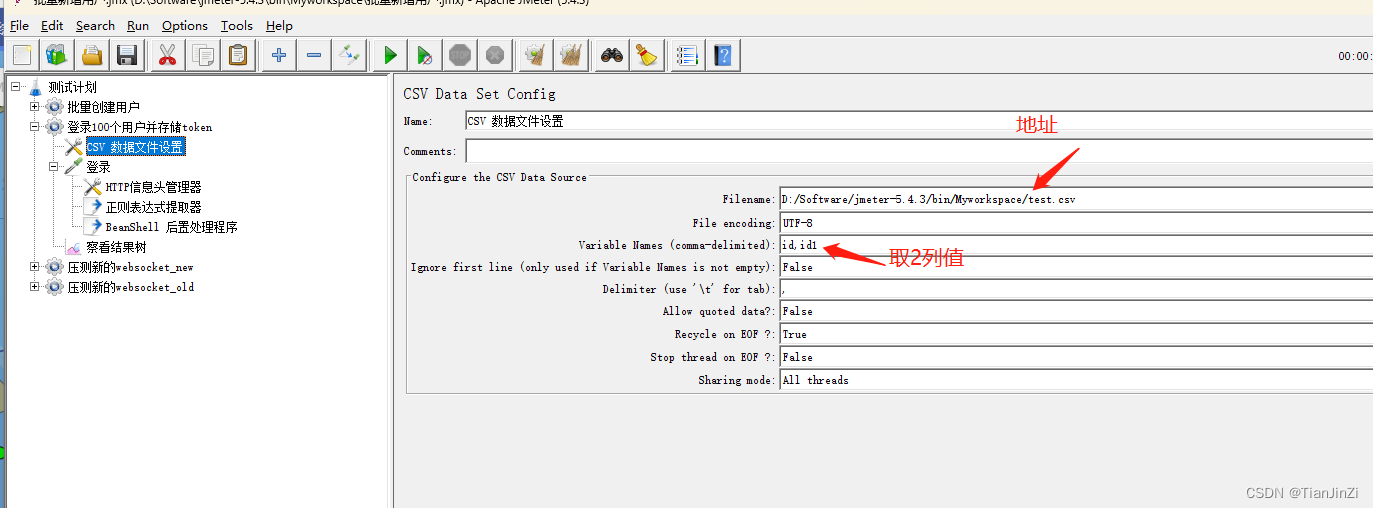Select 正则表达式提取器 tree item
Viewport: 1373px width, 508px height.
pyautogui.click(x=153, y=207)
